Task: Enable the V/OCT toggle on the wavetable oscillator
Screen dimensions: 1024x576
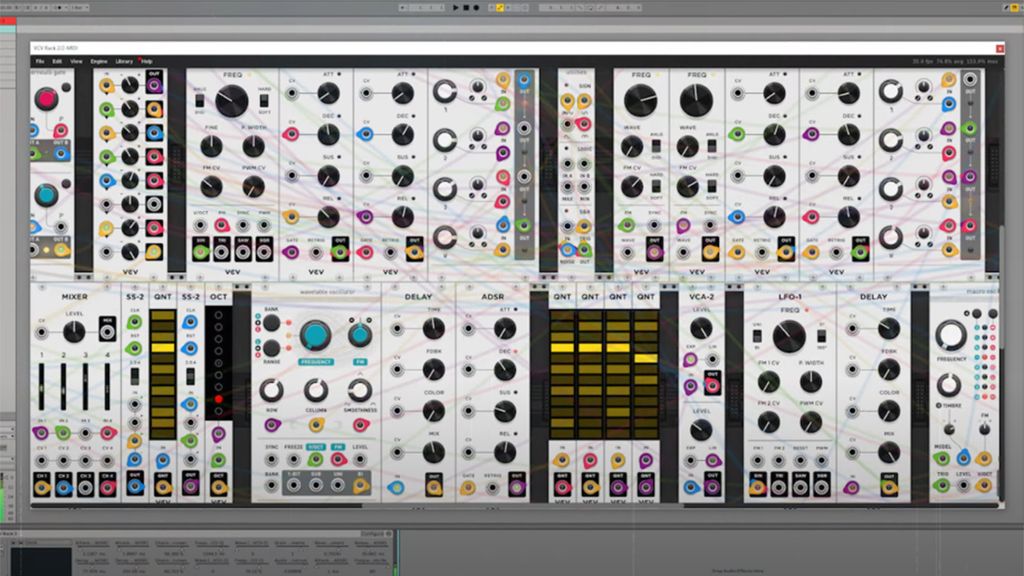Action: [x=314, y=447]
